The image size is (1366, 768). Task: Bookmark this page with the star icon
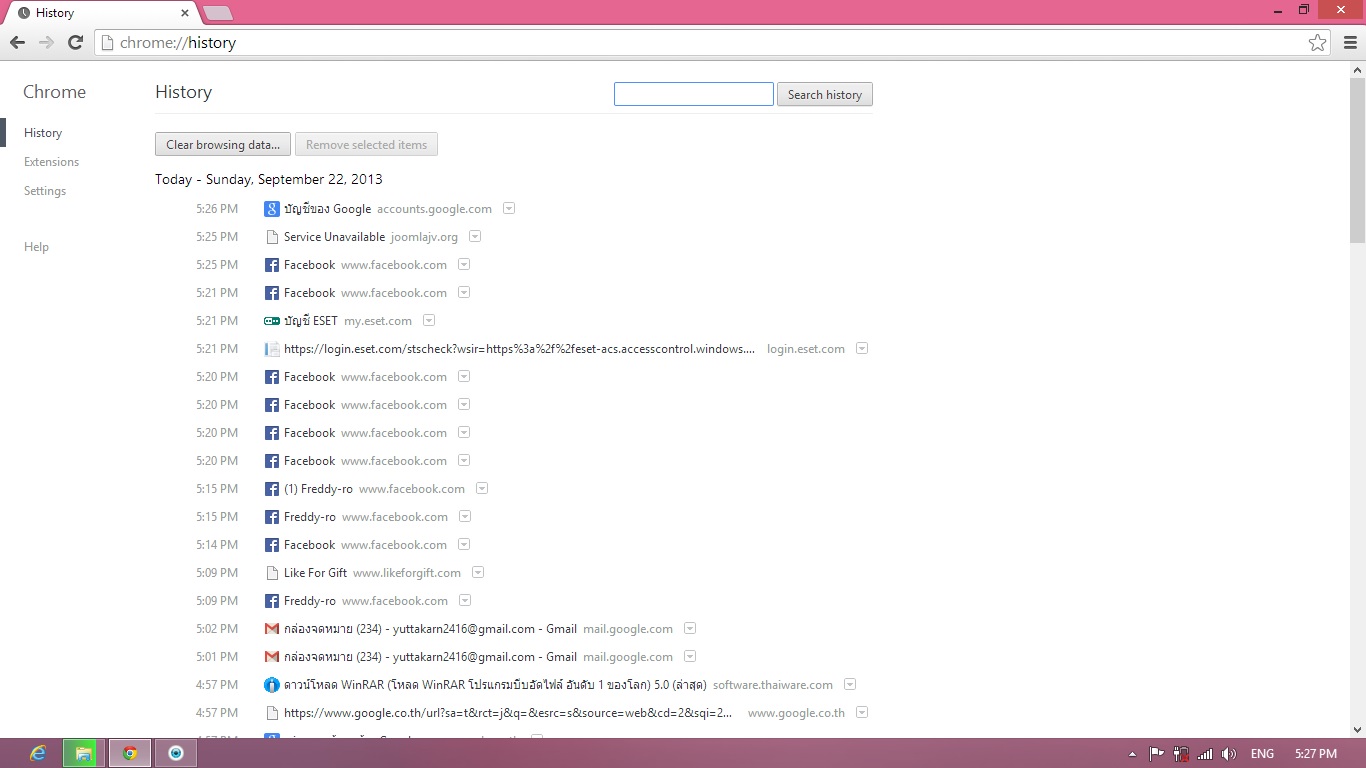pyautogui.click(x=1318, y=42)
